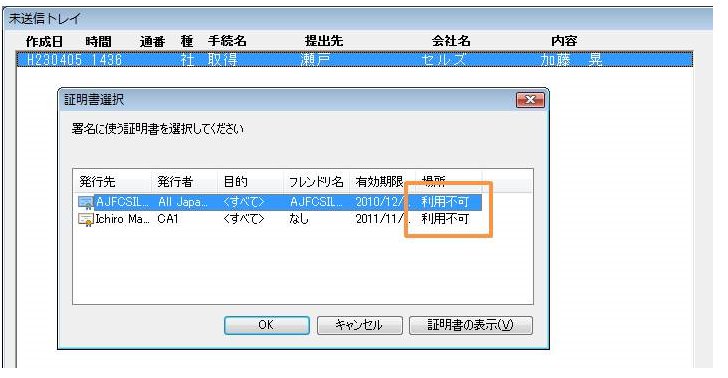Click 内容 header in 未送信トレイ
Viewport: 728px width, 378px height.
point(564,41)
